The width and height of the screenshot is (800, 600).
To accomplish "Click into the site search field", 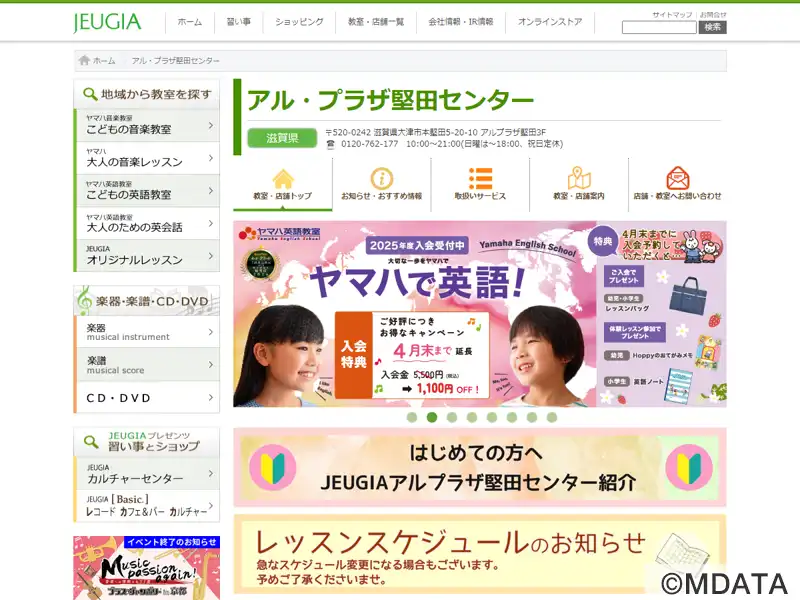I will pos(659,28).
